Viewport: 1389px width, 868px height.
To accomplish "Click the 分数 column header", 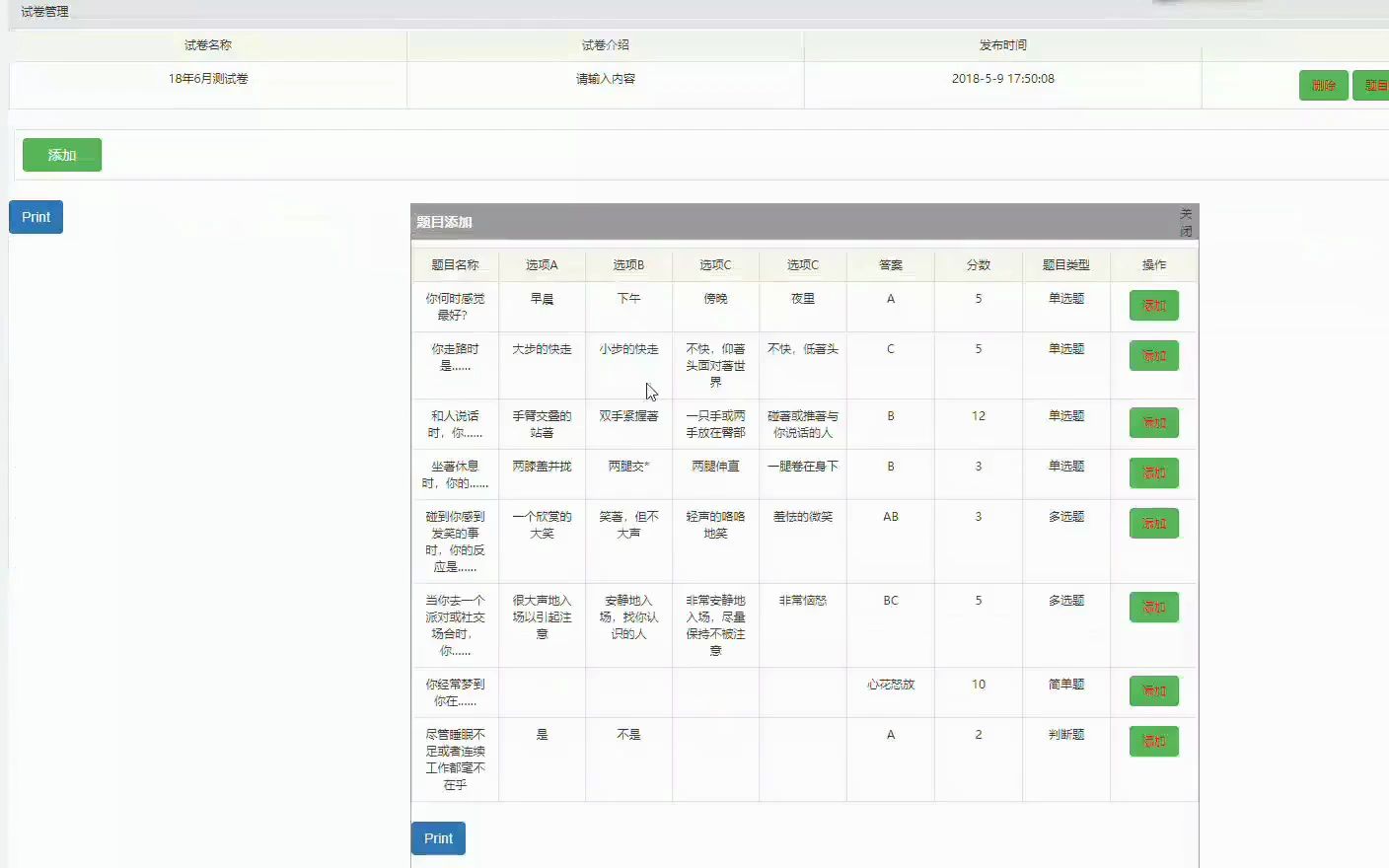I will pyautogui.click(x=979, y=265).
